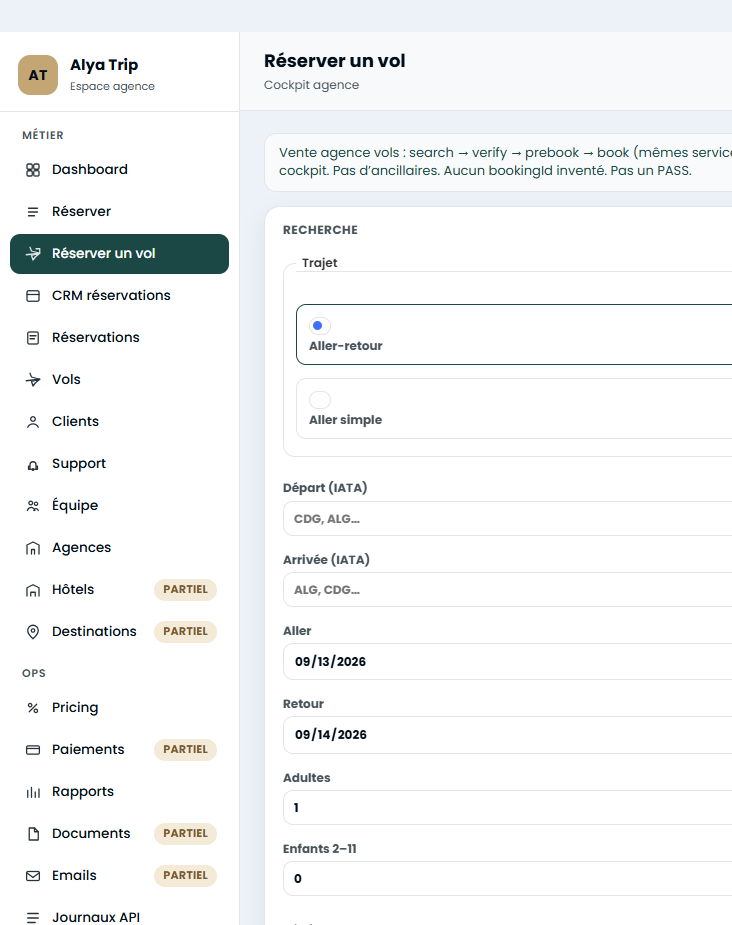This screenshot has height=925, width=732.
Task: Click the Vols plane icon
Action: click(33, 380)
